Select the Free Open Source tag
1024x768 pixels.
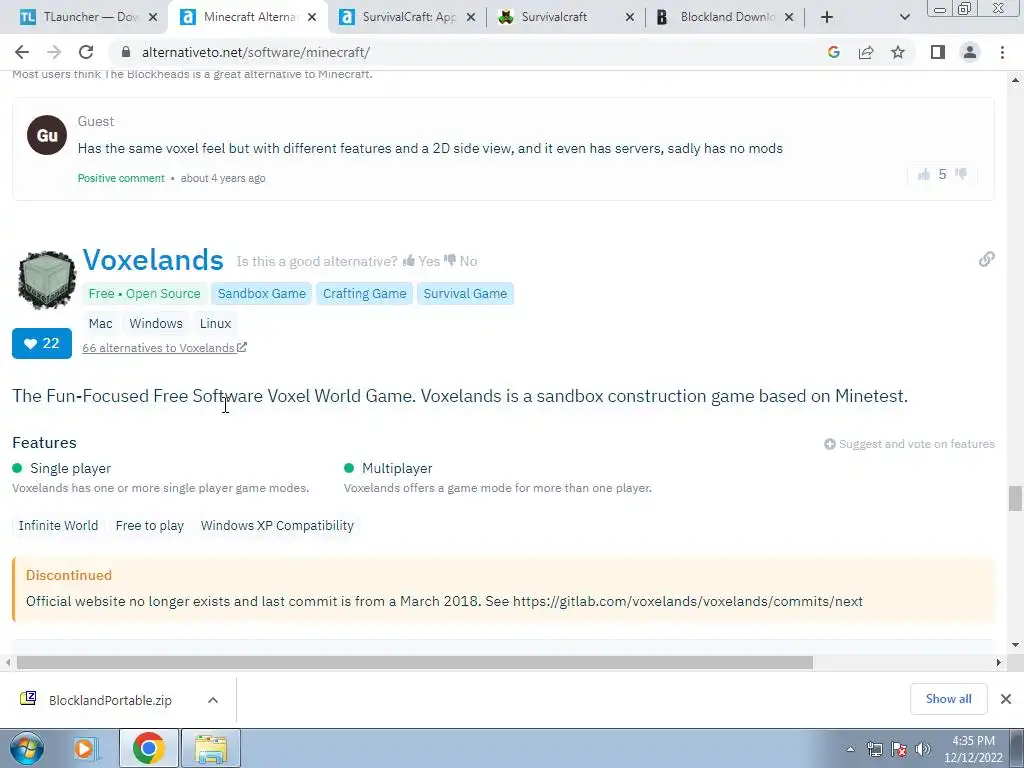pos(144,294)
